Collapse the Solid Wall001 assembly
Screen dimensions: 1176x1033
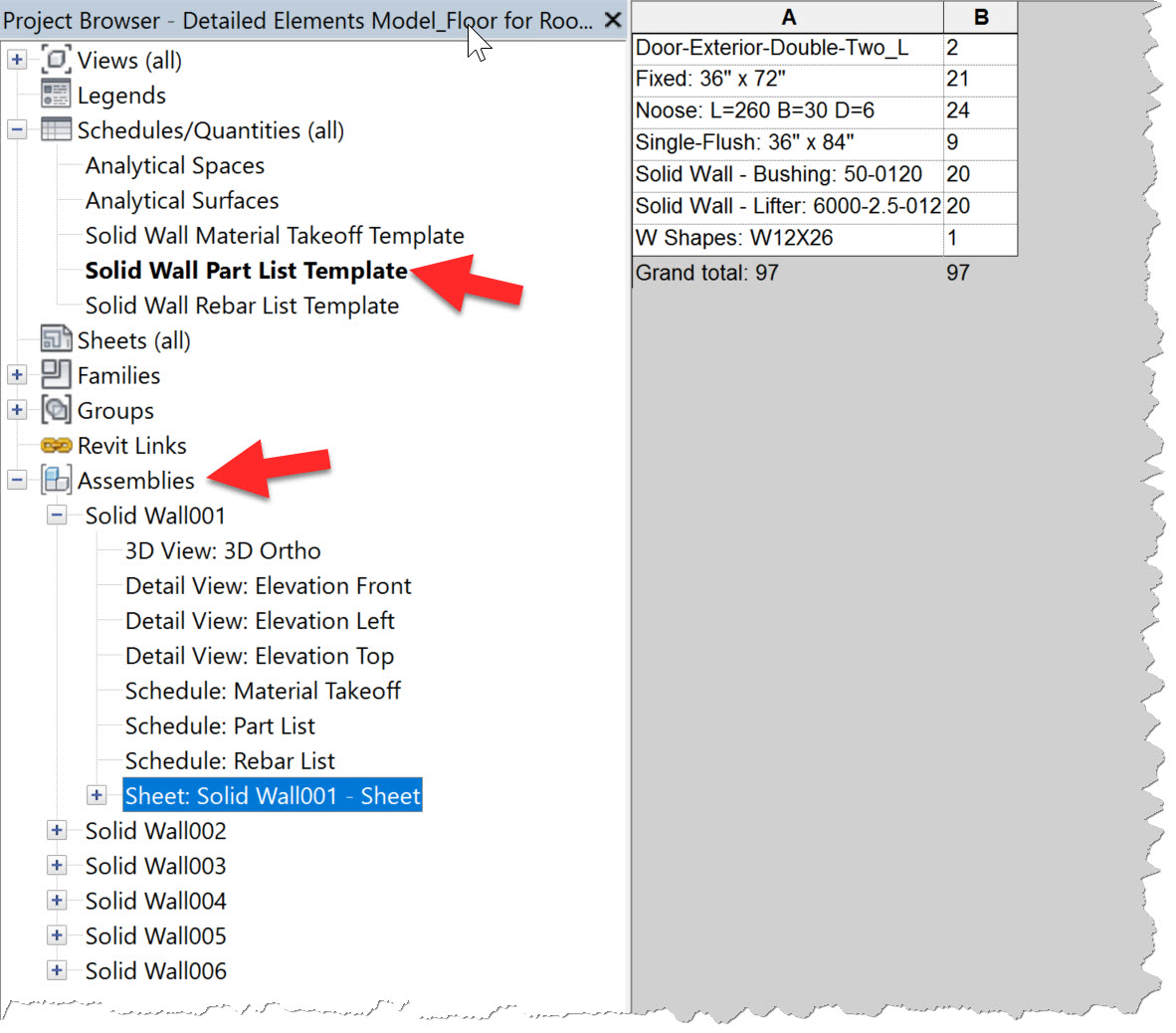click(57, 515)
